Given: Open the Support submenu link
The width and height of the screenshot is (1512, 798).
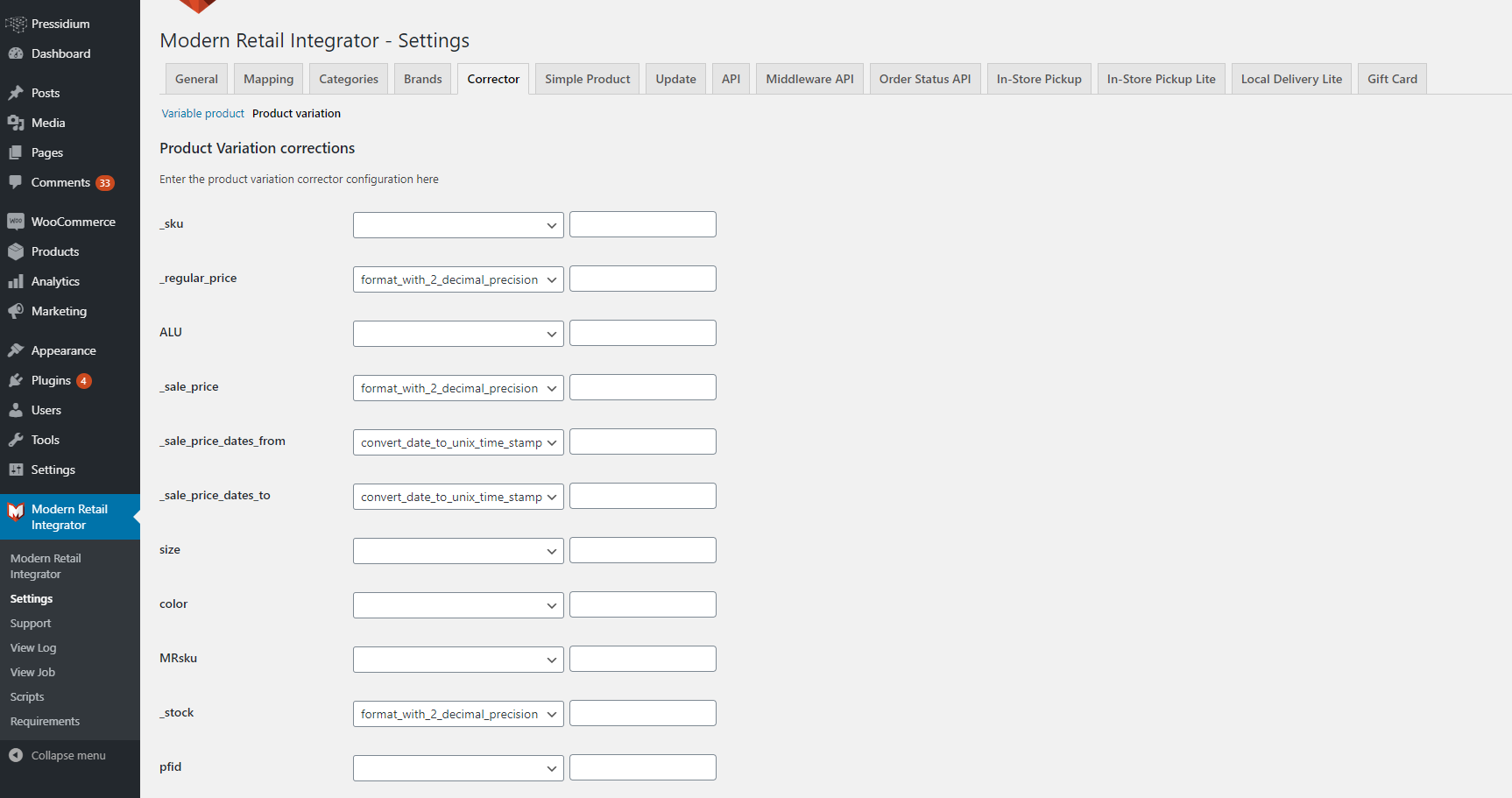Looking at the screenshot, I should tap(31, 624).
